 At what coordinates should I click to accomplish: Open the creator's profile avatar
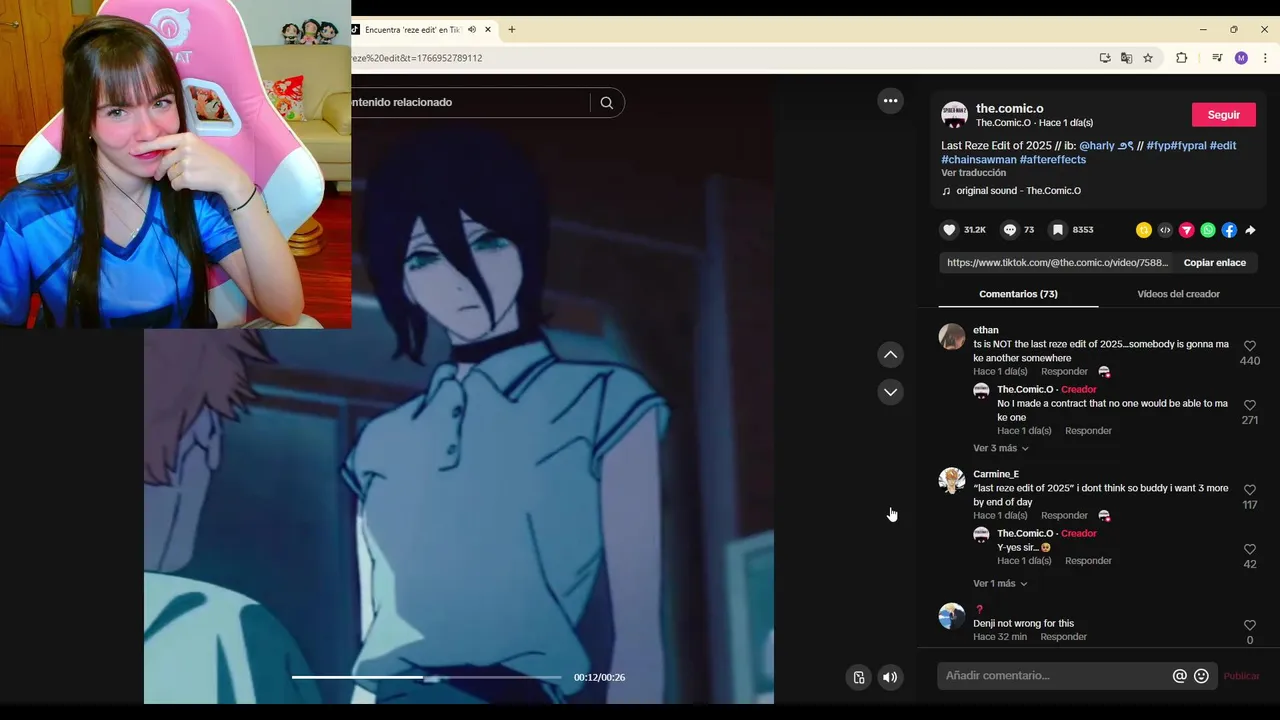pos(954,114)
